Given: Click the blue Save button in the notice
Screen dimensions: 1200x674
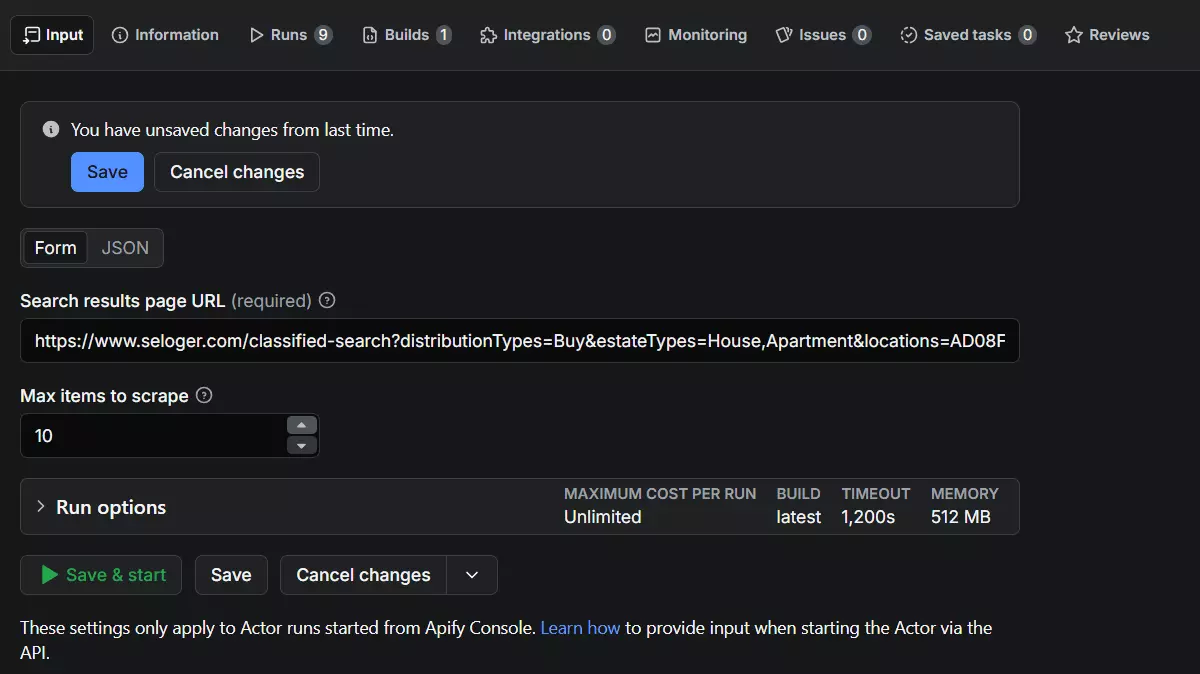Looking at the screenshot, I should [x=107, y=172].
